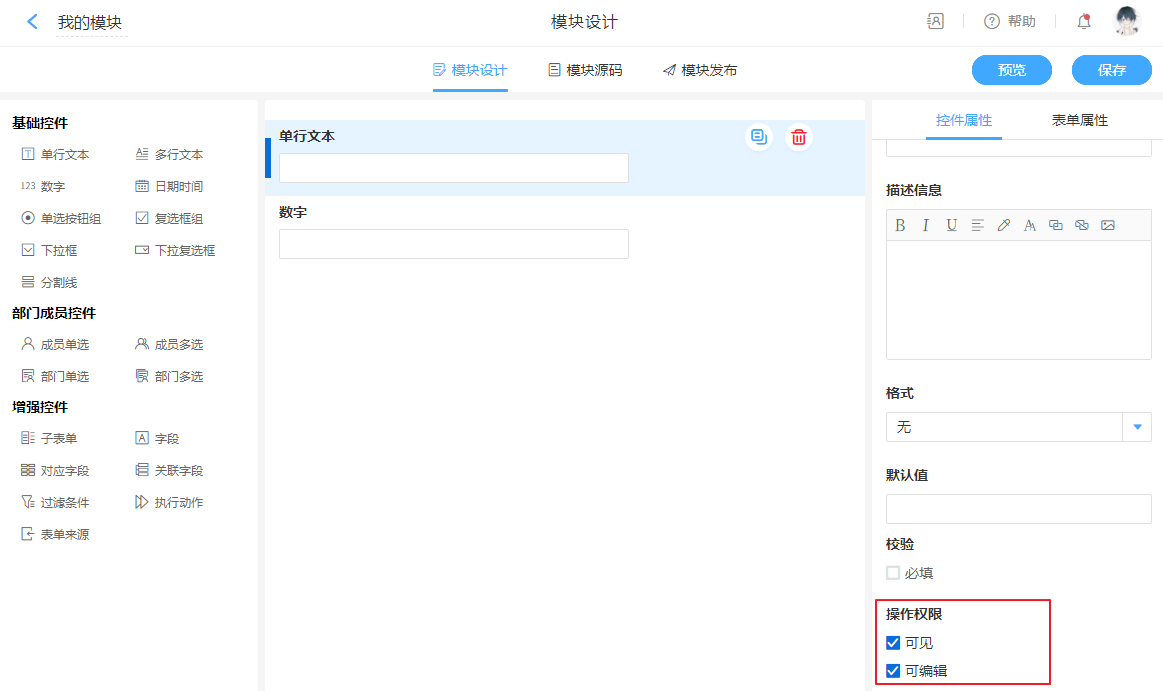Viewport: 1163px width, 691px height.
Task: Click the 默认值 input field
Action: pos(1018,509)
